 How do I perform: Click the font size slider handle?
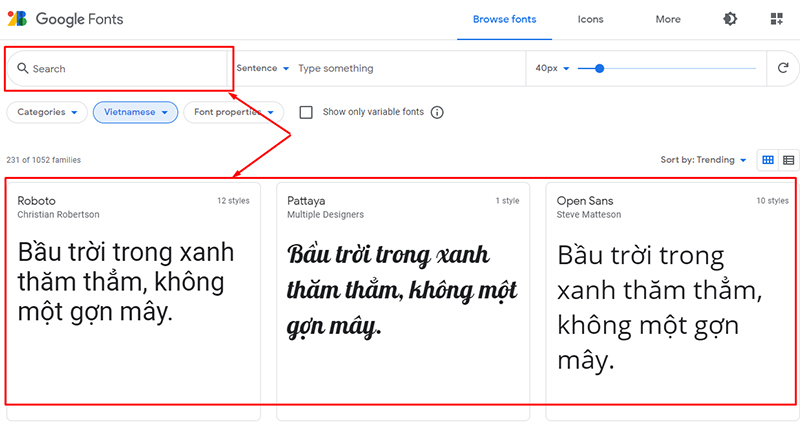click(x=599, y=68)
